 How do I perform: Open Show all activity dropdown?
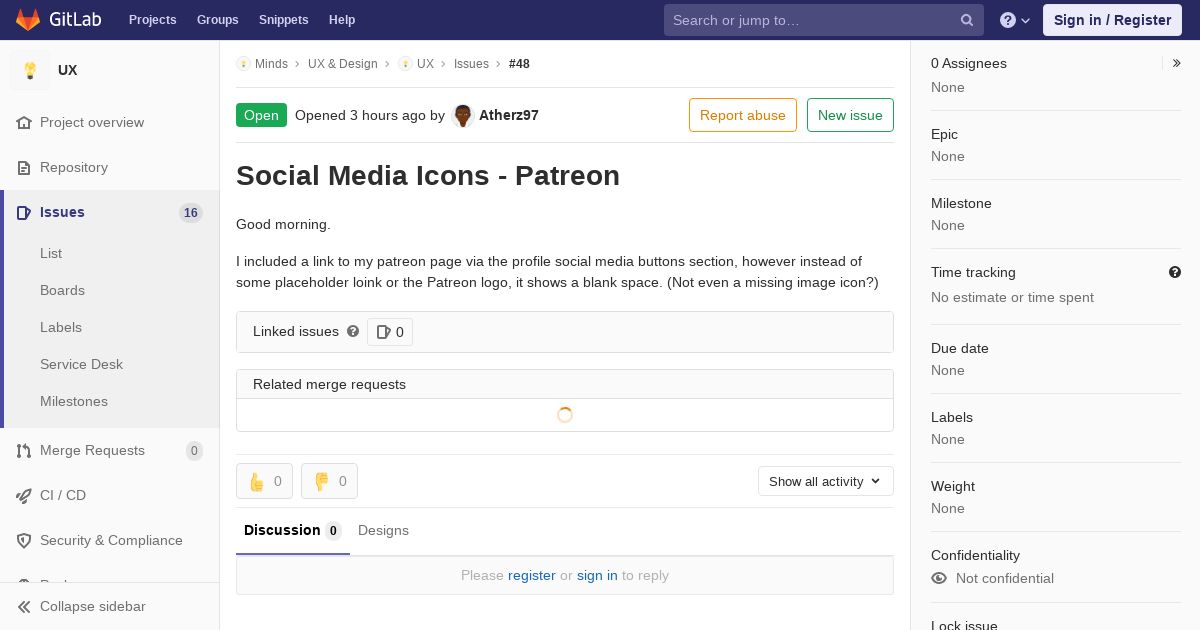(x=826, y=481)
